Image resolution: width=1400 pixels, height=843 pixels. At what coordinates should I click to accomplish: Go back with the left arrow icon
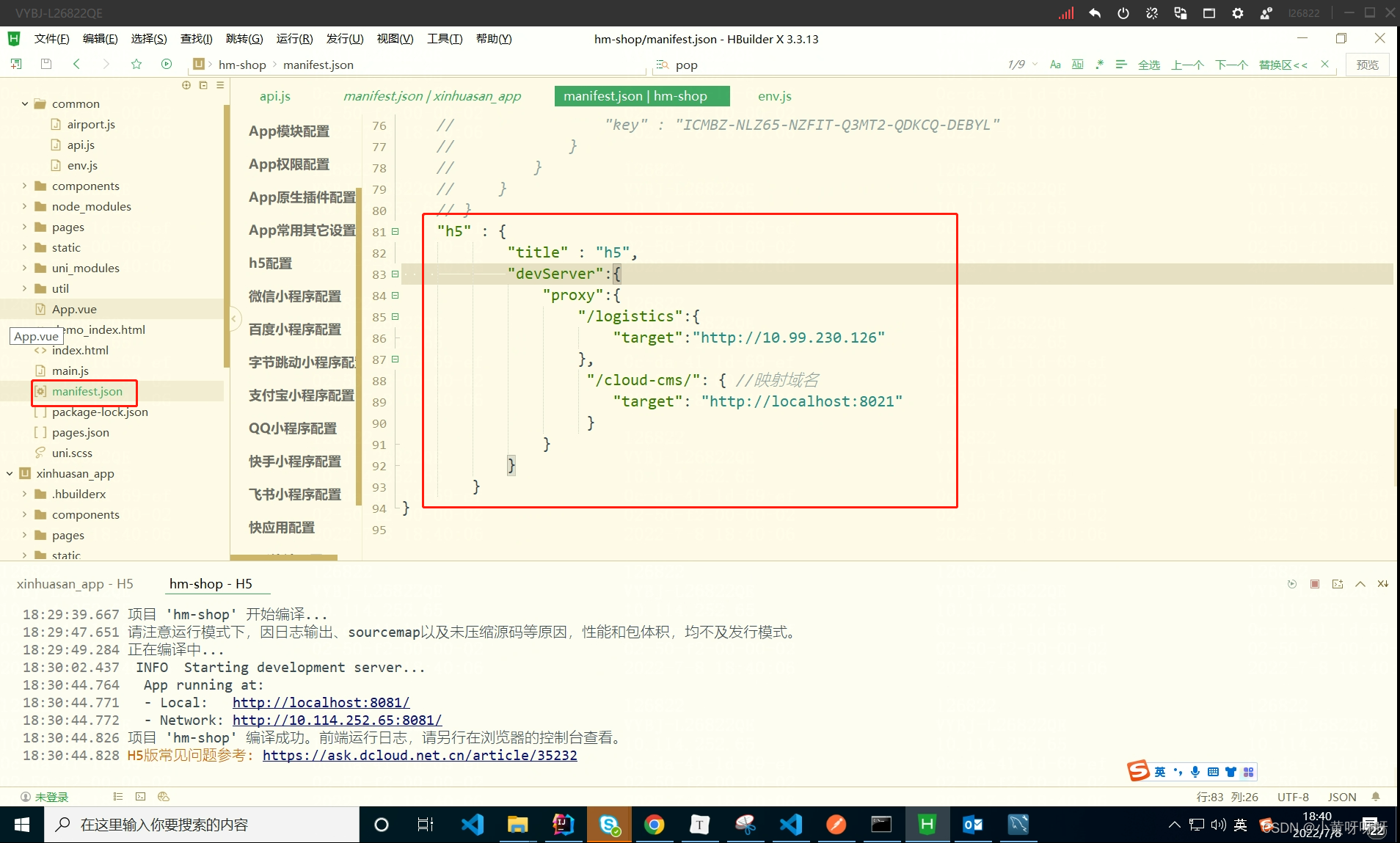[76, 64]
